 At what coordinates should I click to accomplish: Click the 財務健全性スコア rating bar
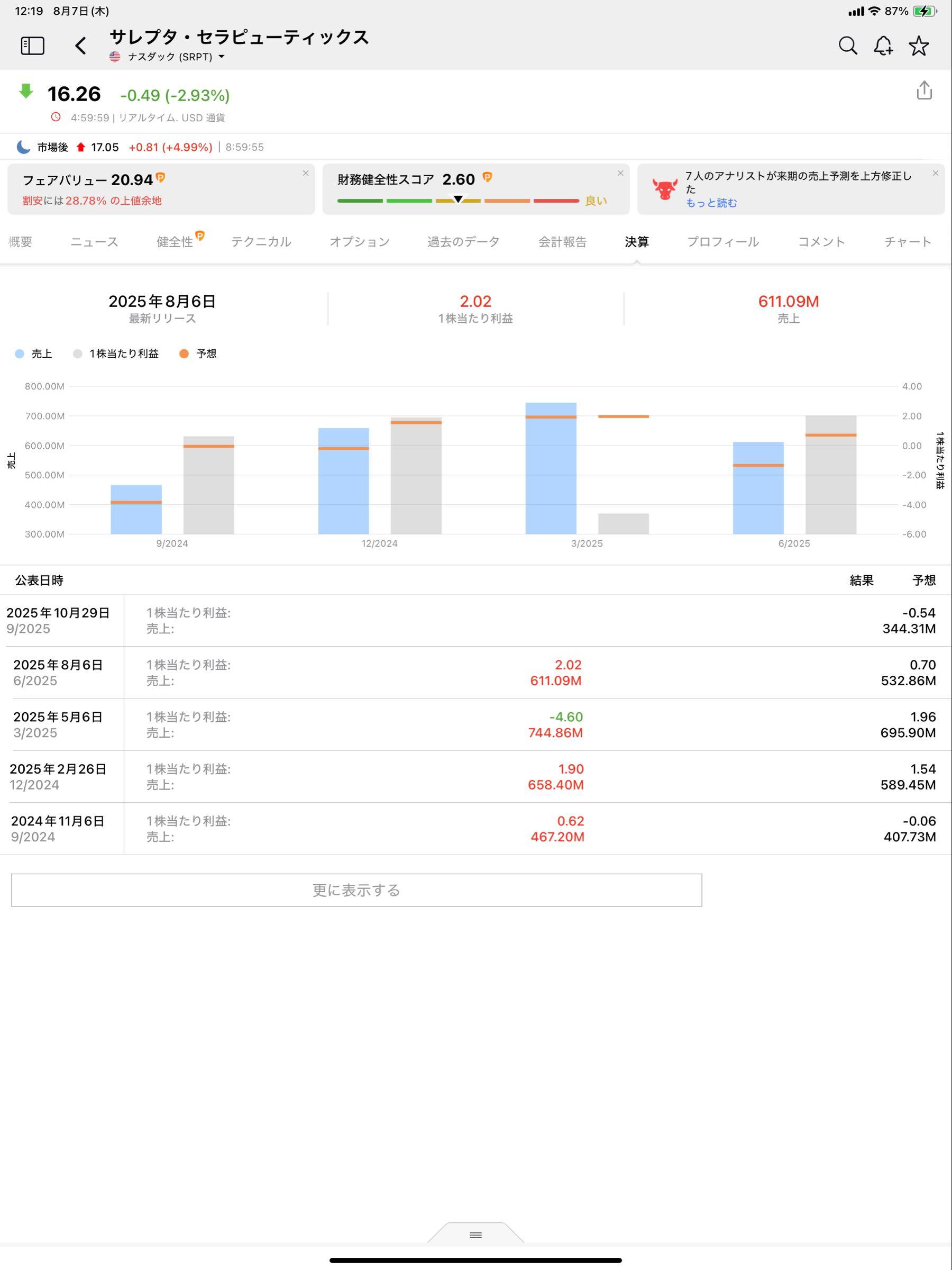point(458,201)
